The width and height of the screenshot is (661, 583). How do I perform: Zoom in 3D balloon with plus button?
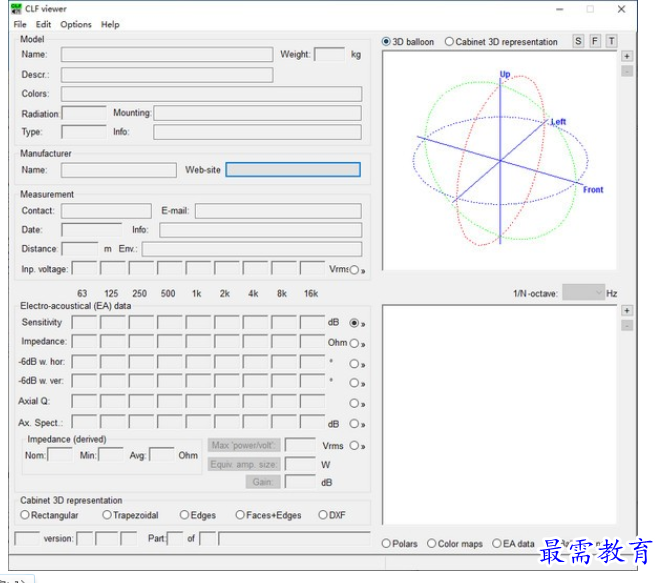click(627, 57)
